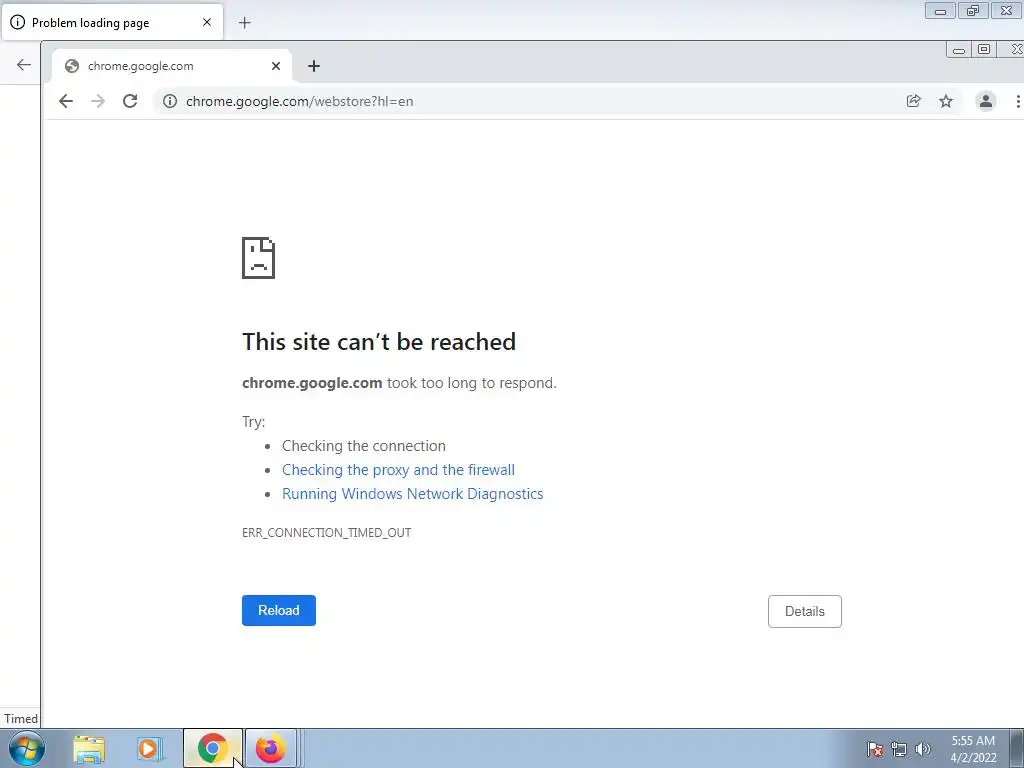Screen dimensions: 1024x768
Task: Maximize the Chrome window
Action: pos(984,49)
